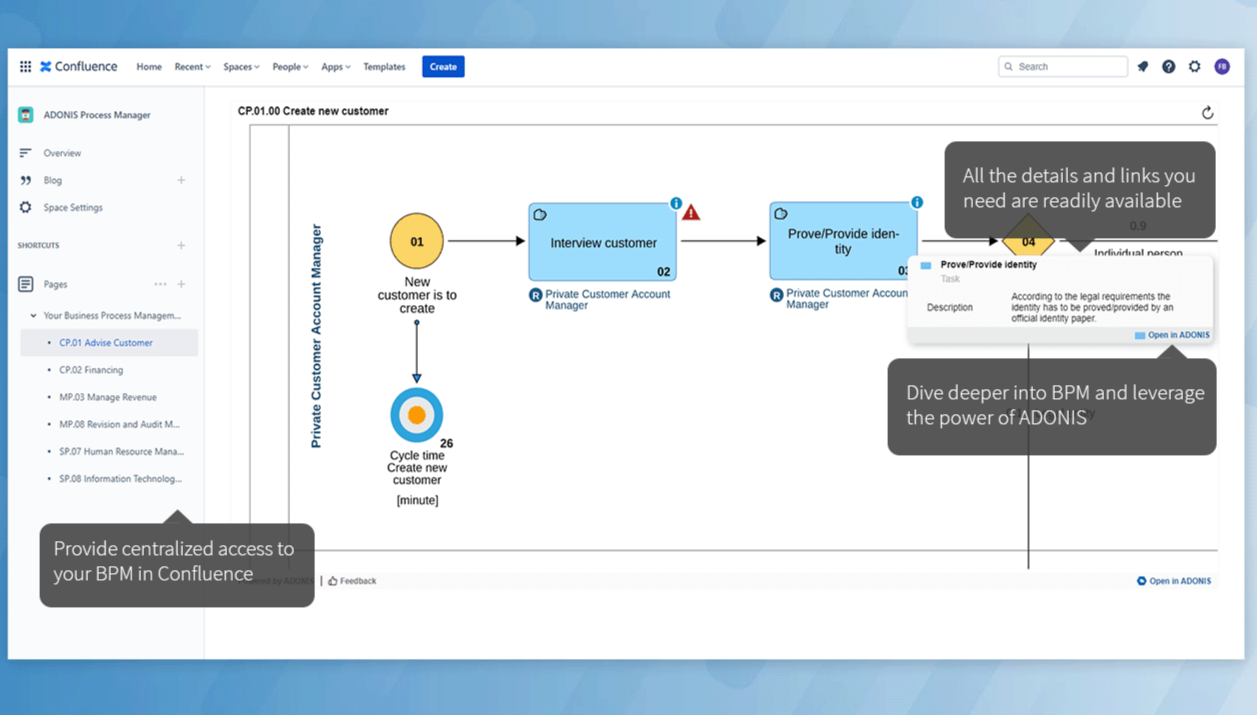Open SP.08 Information Technology page
Screen dimensions: 1257x715
point(121,479)
